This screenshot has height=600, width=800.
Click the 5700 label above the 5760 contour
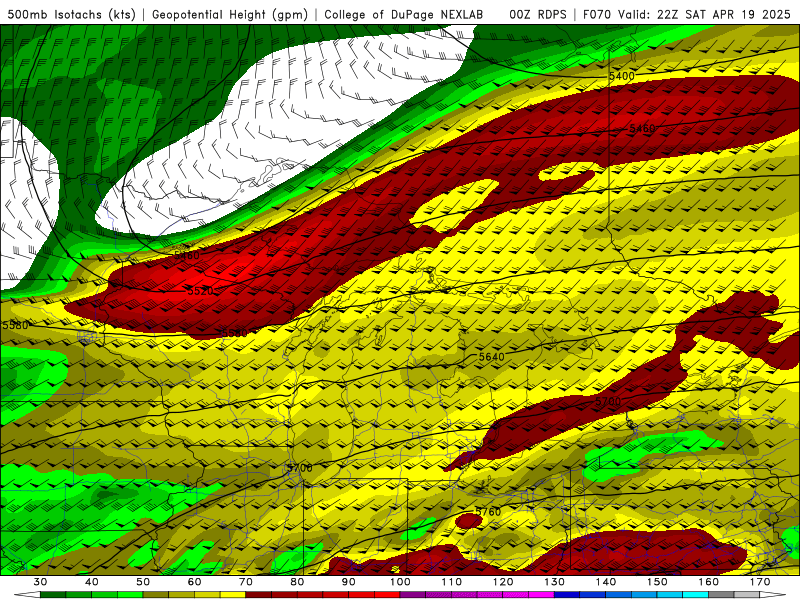pos(299,468)
